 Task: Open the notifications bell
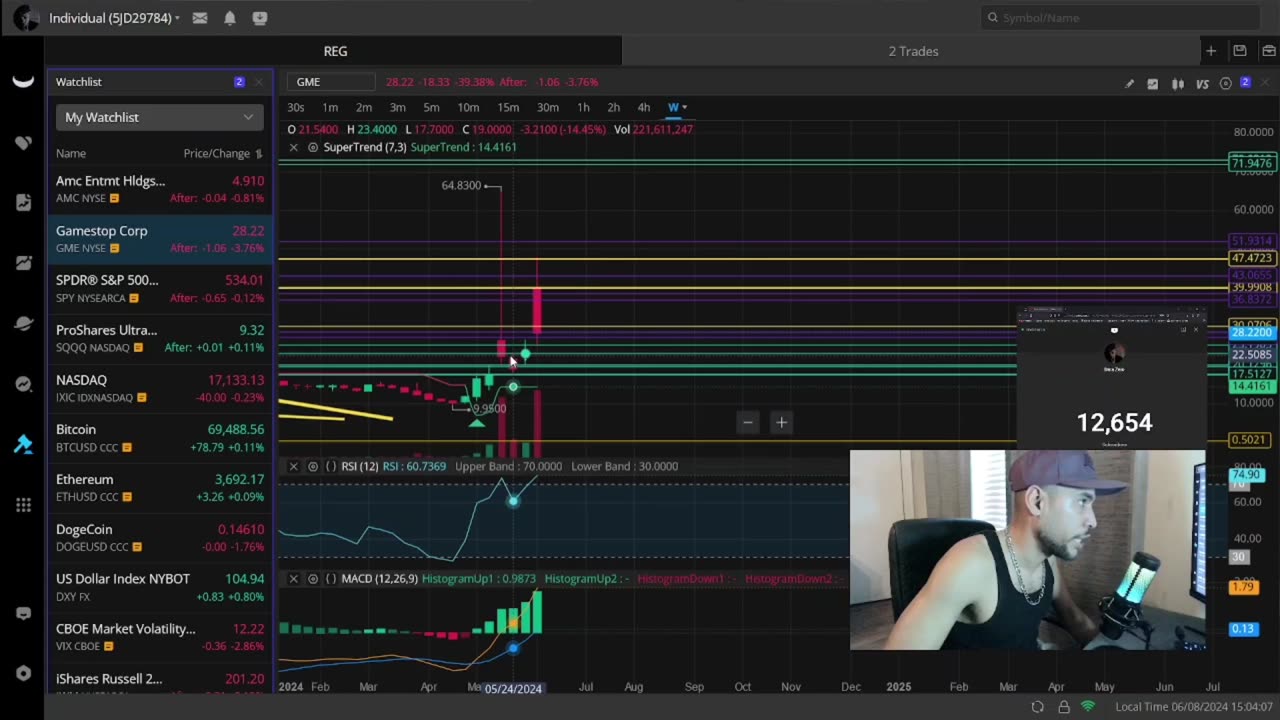point(230,18)
